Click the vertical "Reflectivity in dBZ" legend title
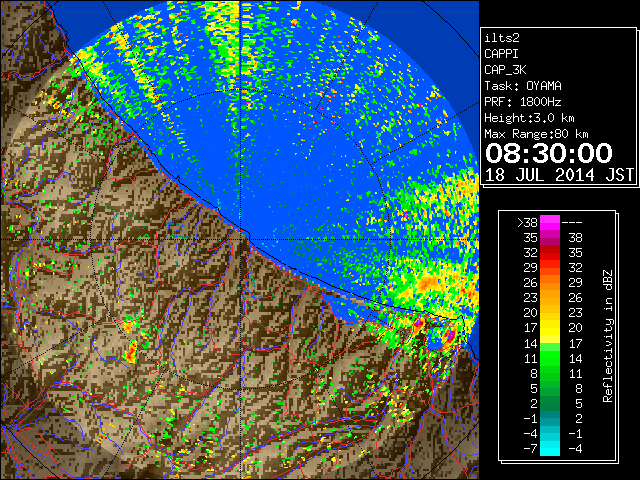Screen dimensions: 640x480 [607, 336]
